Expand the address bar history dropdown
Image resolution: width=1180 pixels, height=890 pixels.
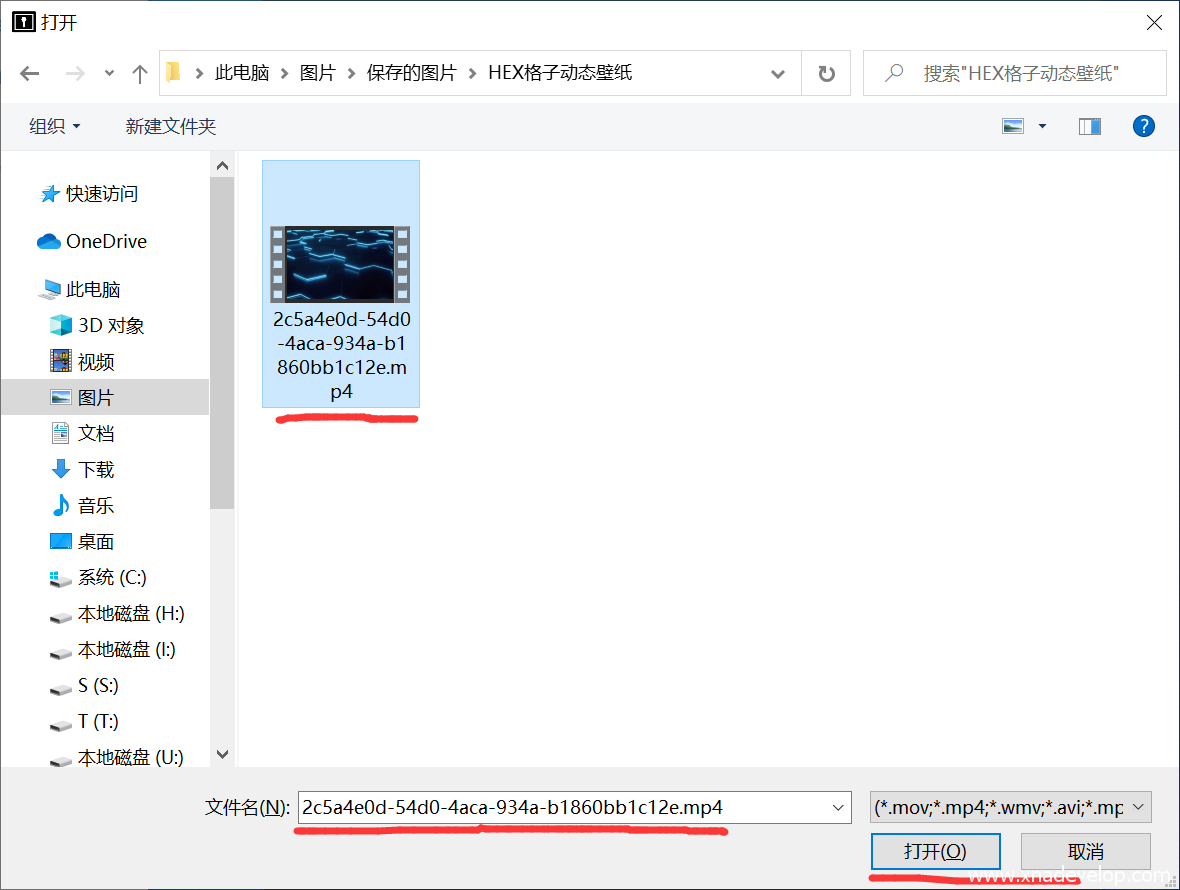coord(778,73)
